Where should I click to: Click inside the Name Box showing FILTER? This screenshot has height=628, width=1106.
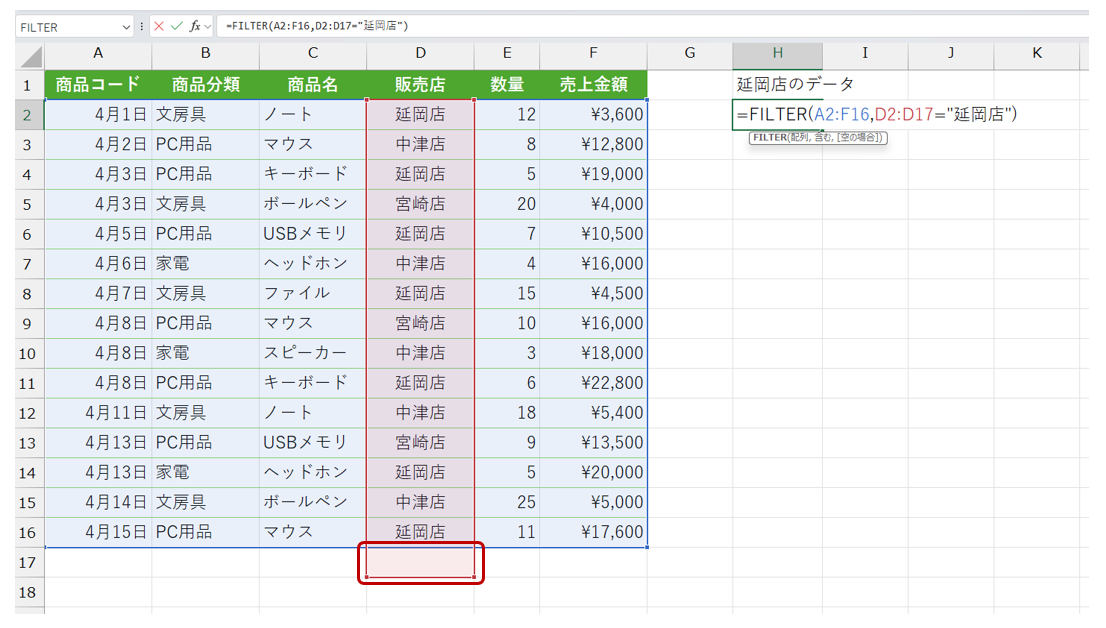tap(68, 27)
